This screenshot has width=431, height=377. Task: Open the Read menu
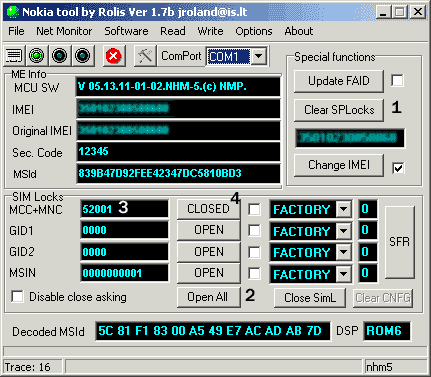point(173,31)
